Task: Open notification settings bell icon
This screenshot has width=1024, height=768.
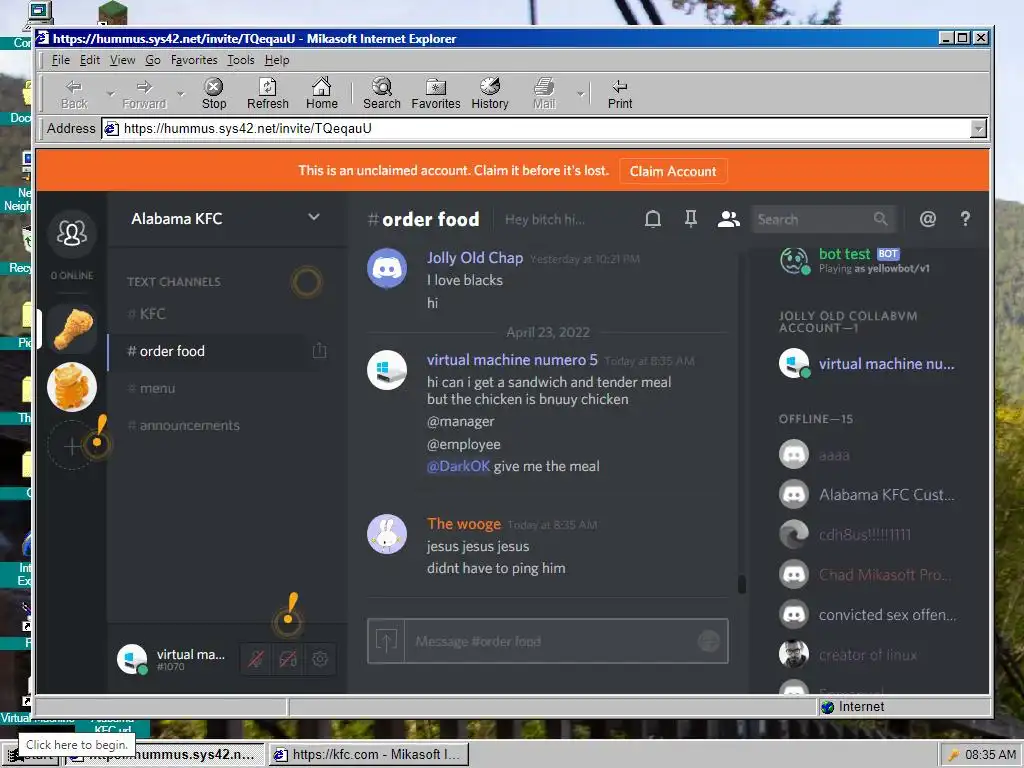Action: click(652, 219)
